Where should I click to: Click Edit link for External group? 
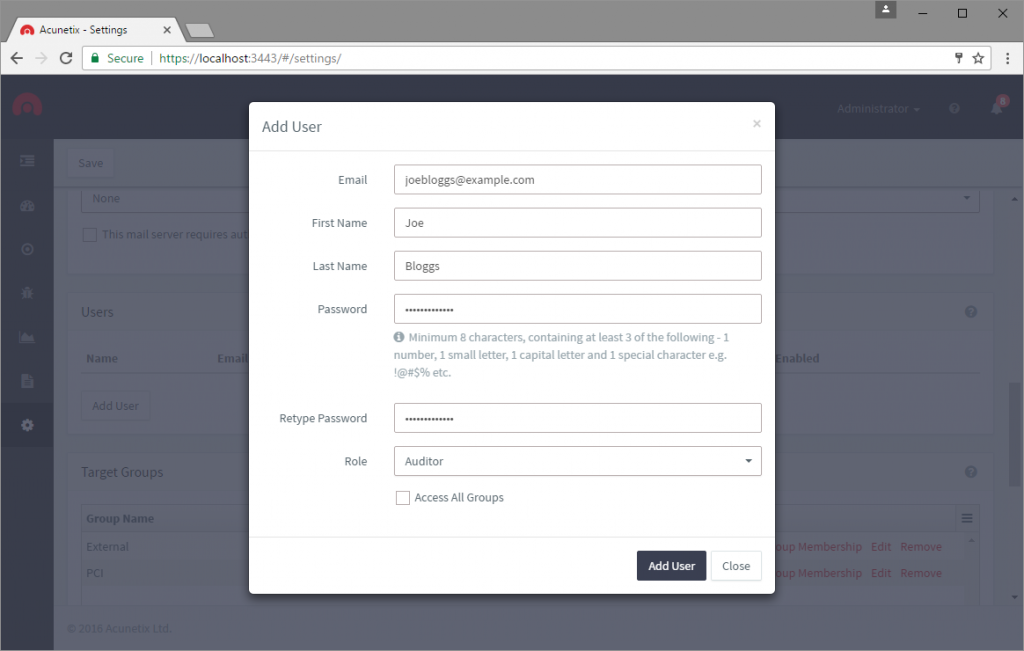pyautogui.click(x=881, y=547)
